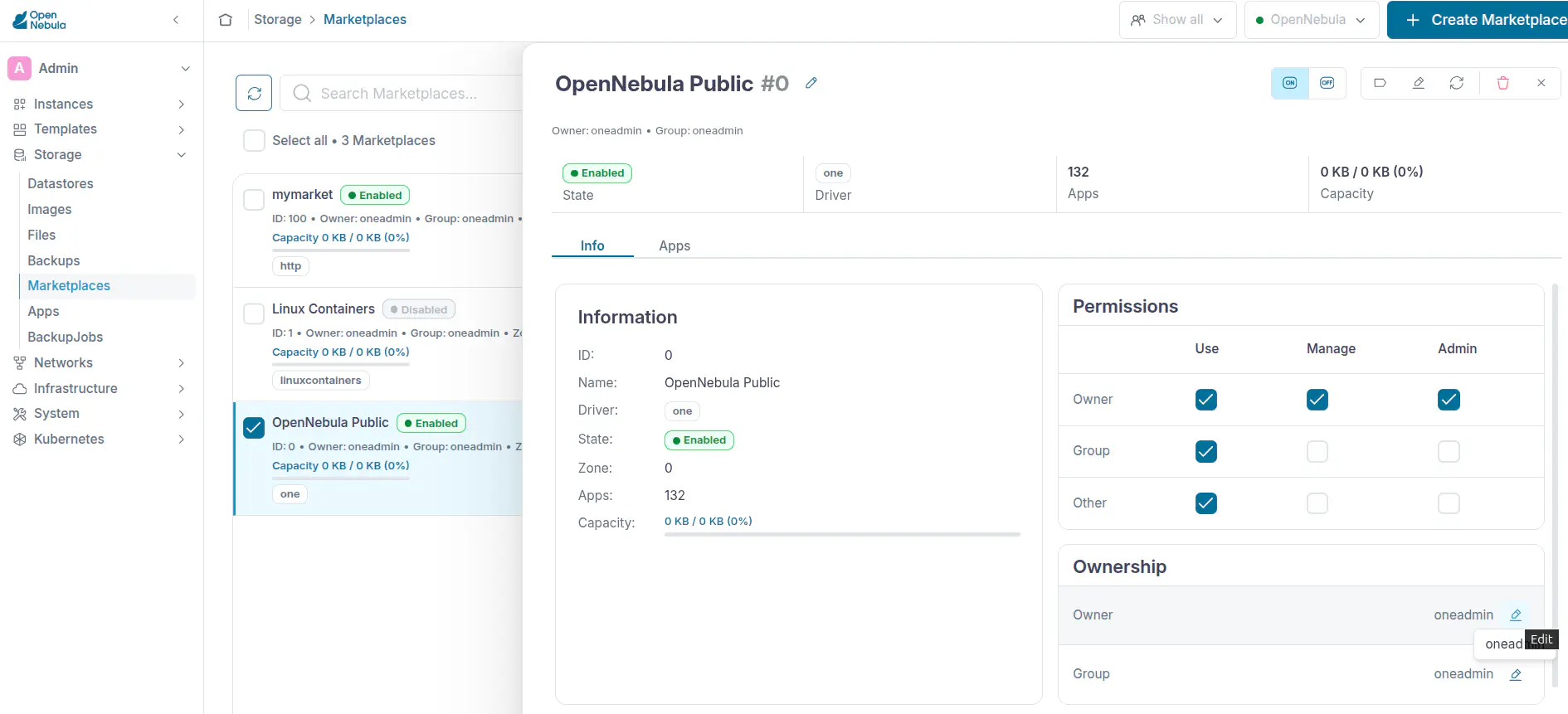The height and width of the screenshot is (714, 1568).
Task: Enable Other Manage permission
Action: (x=1317, y=503)
